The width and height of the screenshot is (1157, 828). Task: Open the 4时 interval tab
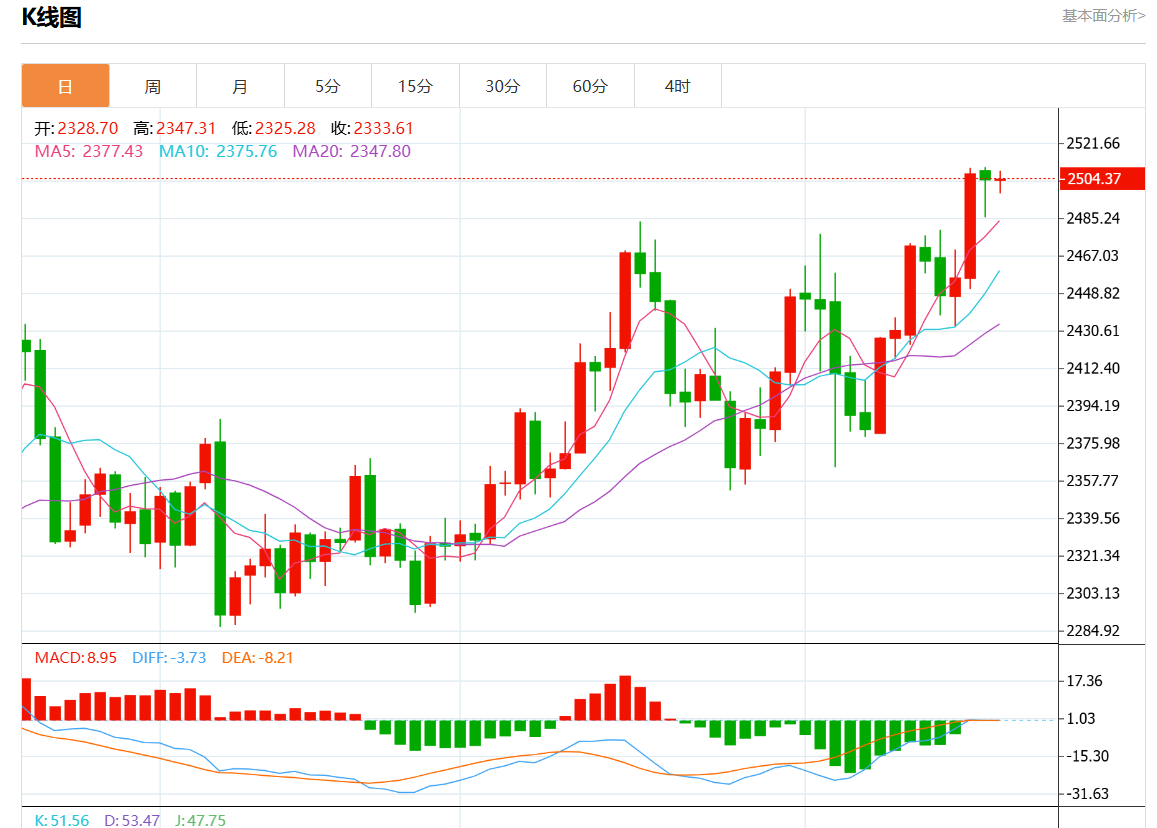click(x=677, y=86)
